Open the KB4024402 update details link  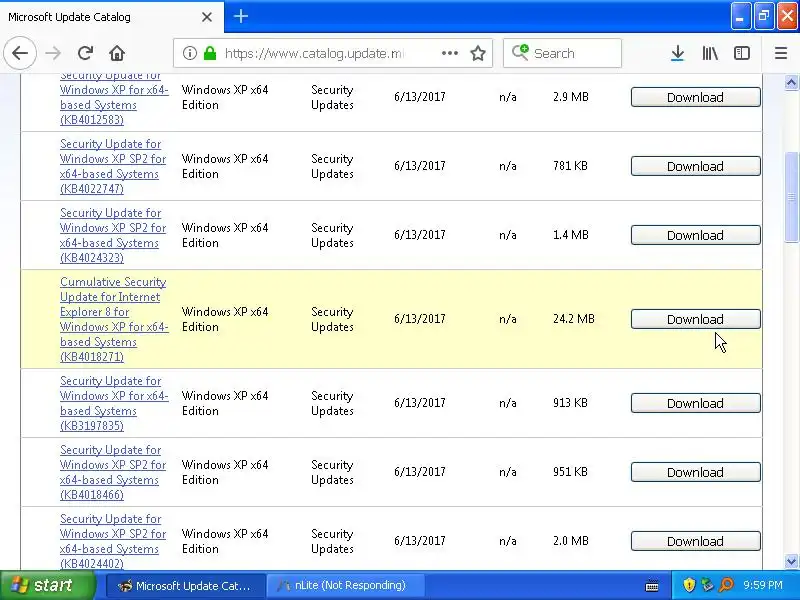[x=113, y=541]
